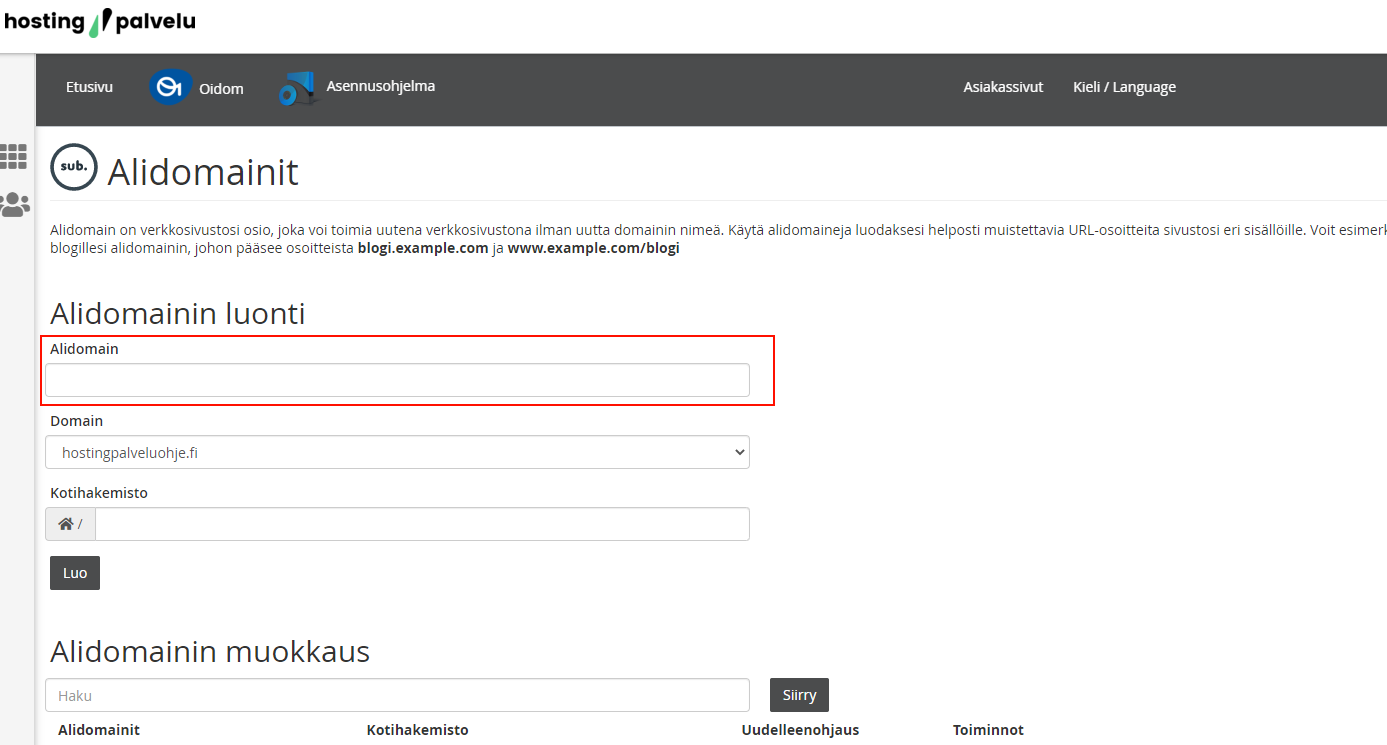Image resolution: width=1387 pixels, height=745 pixels.
Task: Open the grid apps icon in sidebar
Action: 14,156
